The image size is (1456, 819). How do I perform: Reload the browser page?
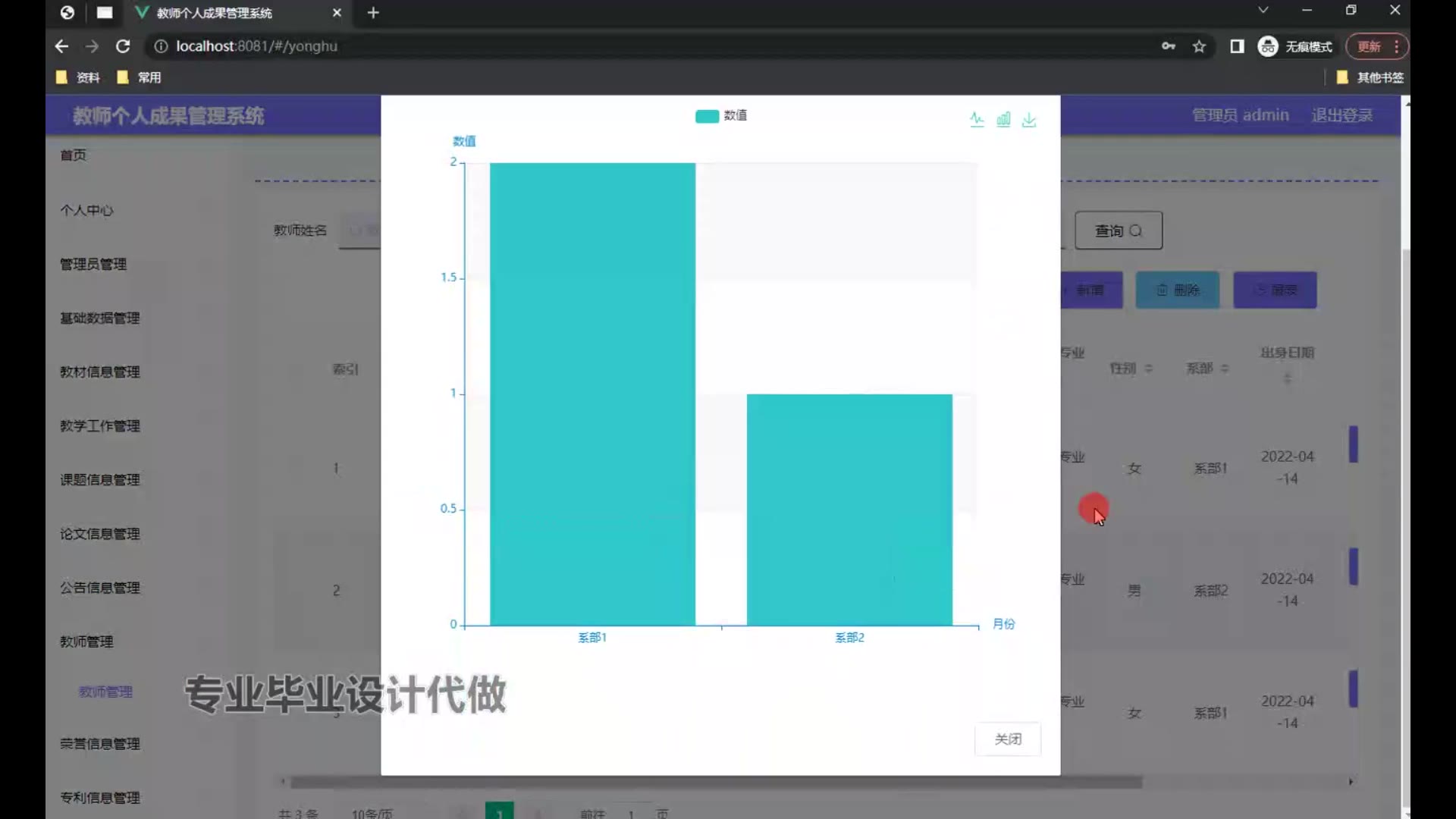pyautogui.click(x=123, y=46)
